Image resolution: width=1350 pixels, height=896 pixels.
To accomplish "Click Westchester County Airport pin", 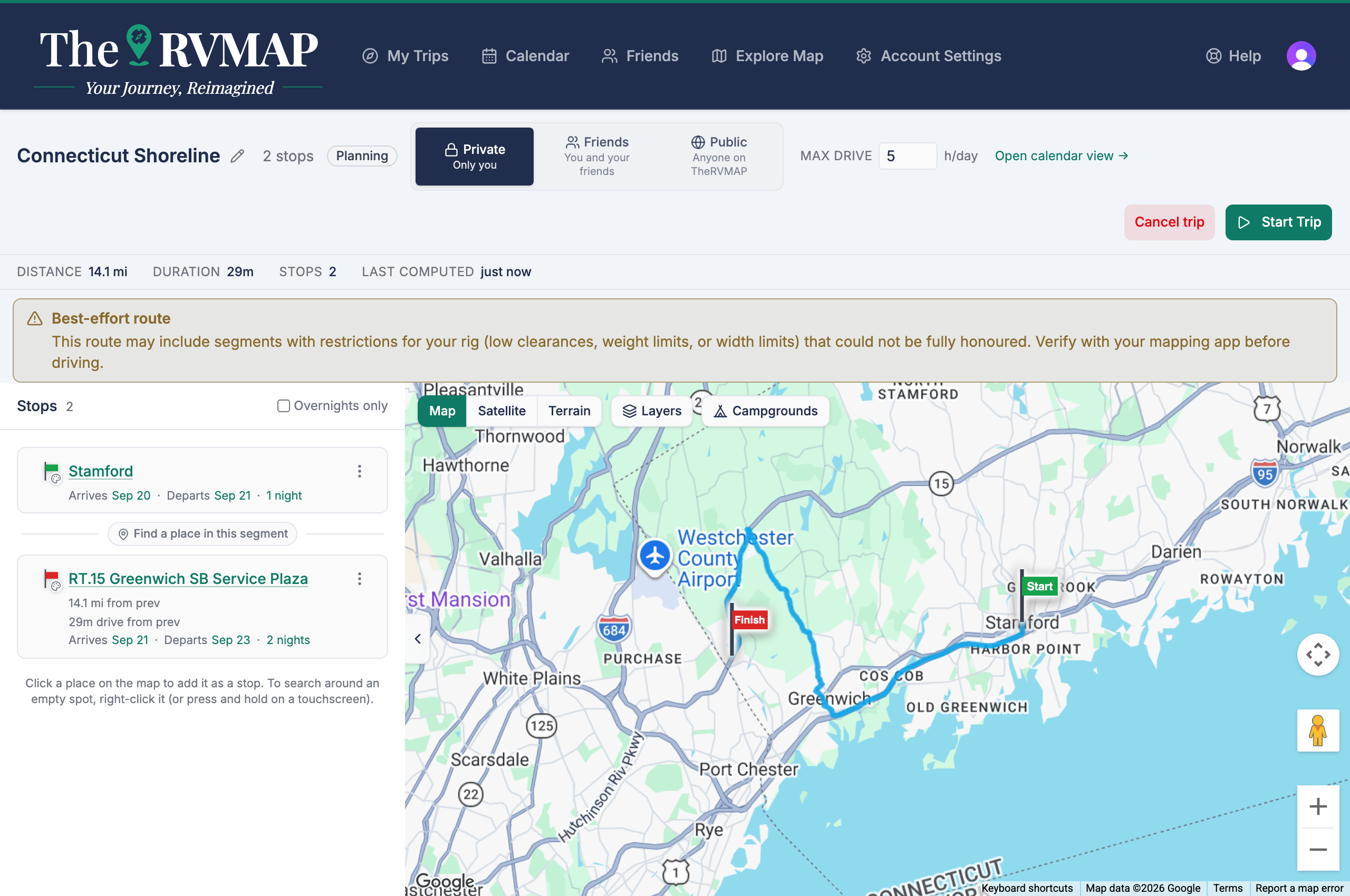I will click(654, 556).
